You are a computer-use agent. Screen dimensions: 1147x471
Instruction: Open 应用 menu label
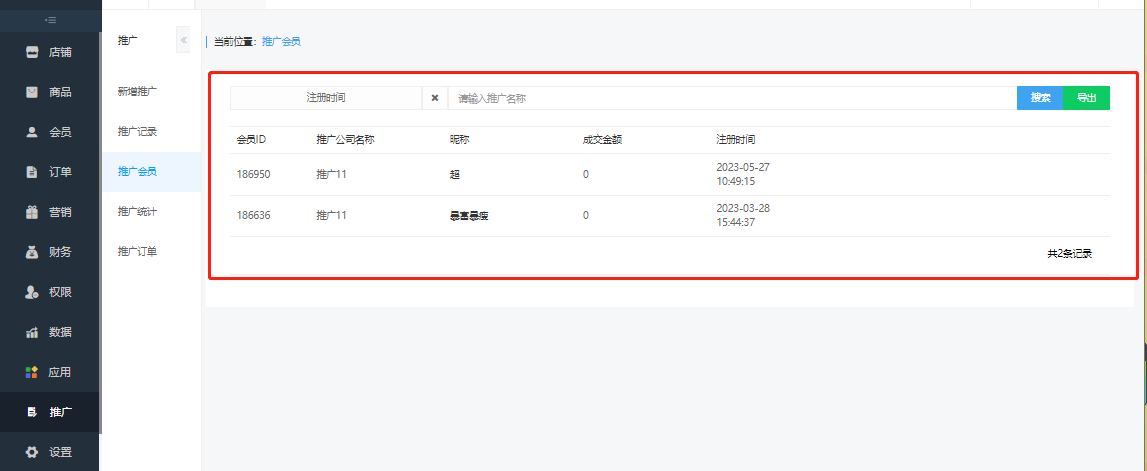[60, 372]
